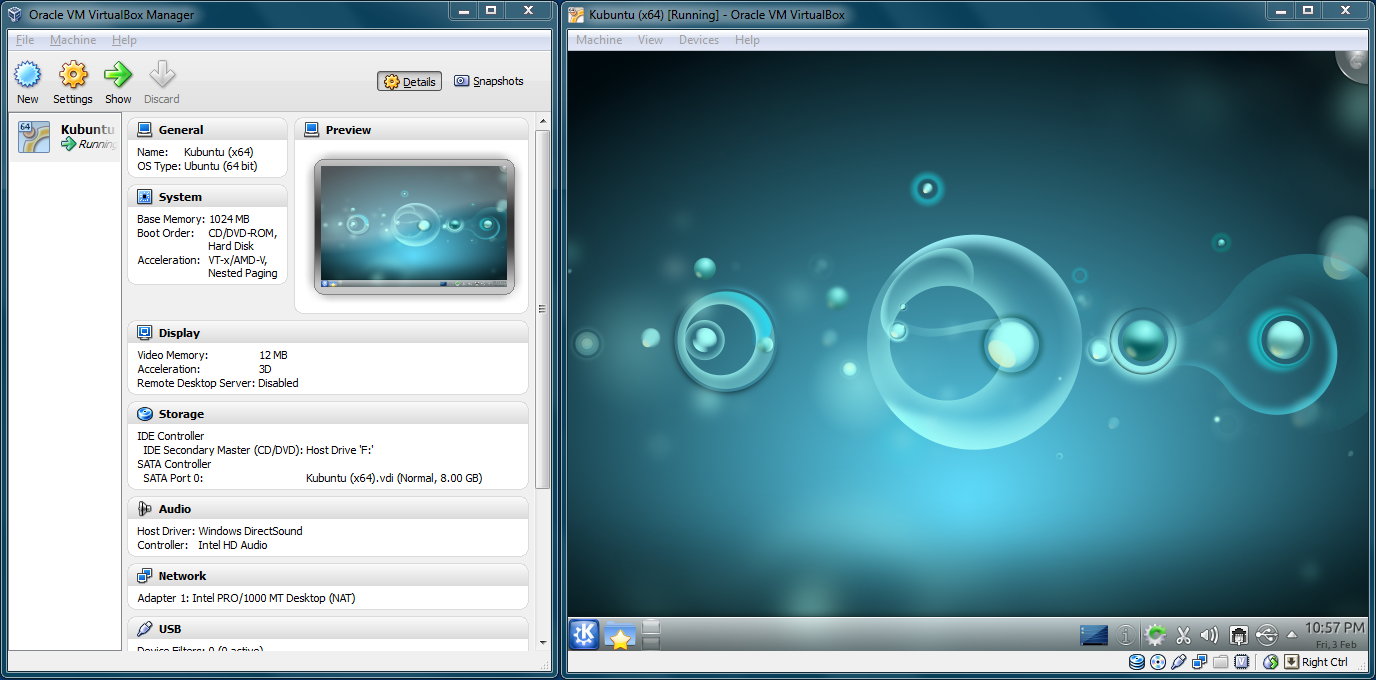1376x680 pixels.
Task: Click the shared folders status icon
Action: 1221,661
